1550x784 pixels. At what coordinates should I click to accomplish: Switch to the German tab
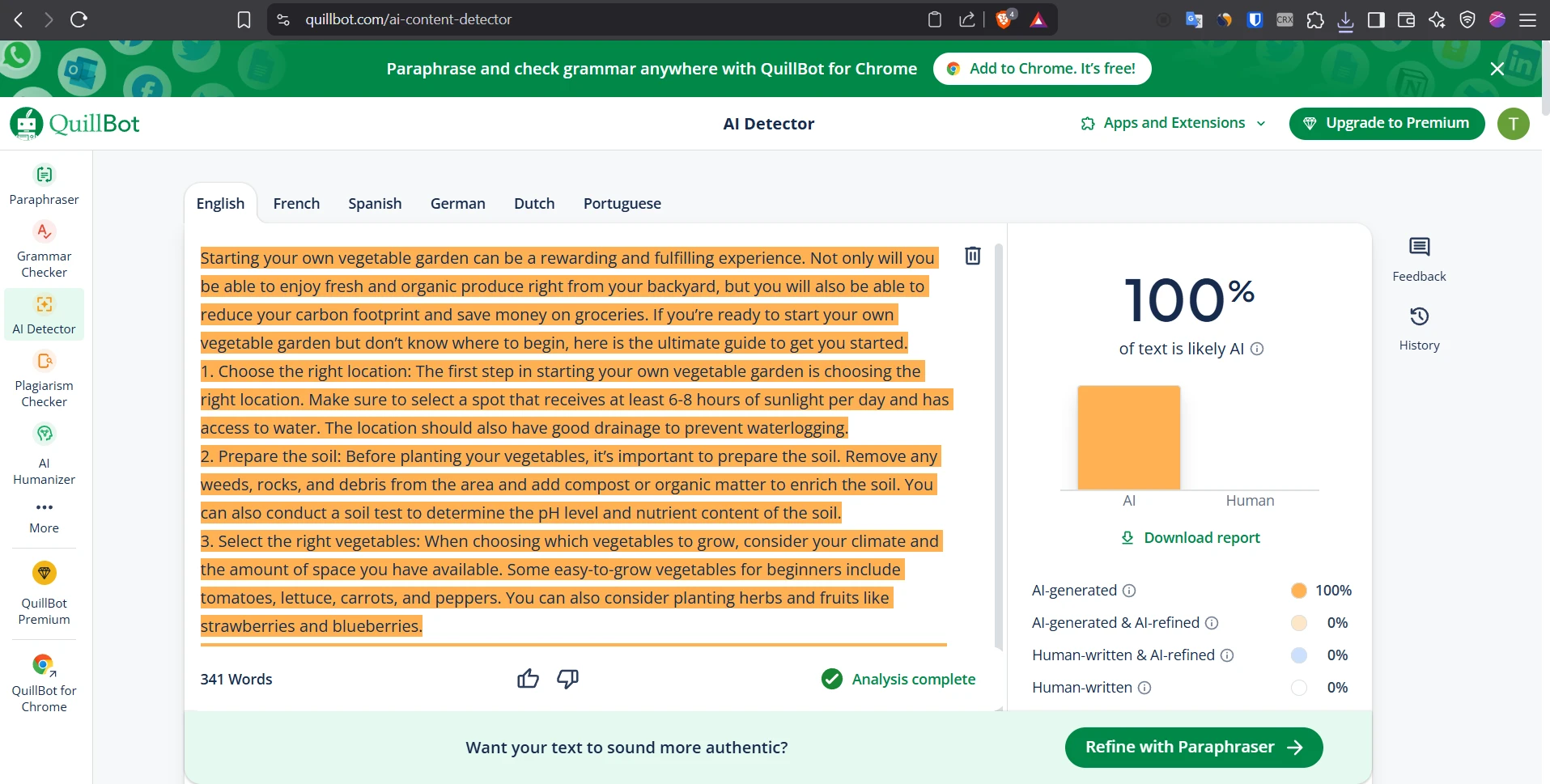click(x=458, y=203)
